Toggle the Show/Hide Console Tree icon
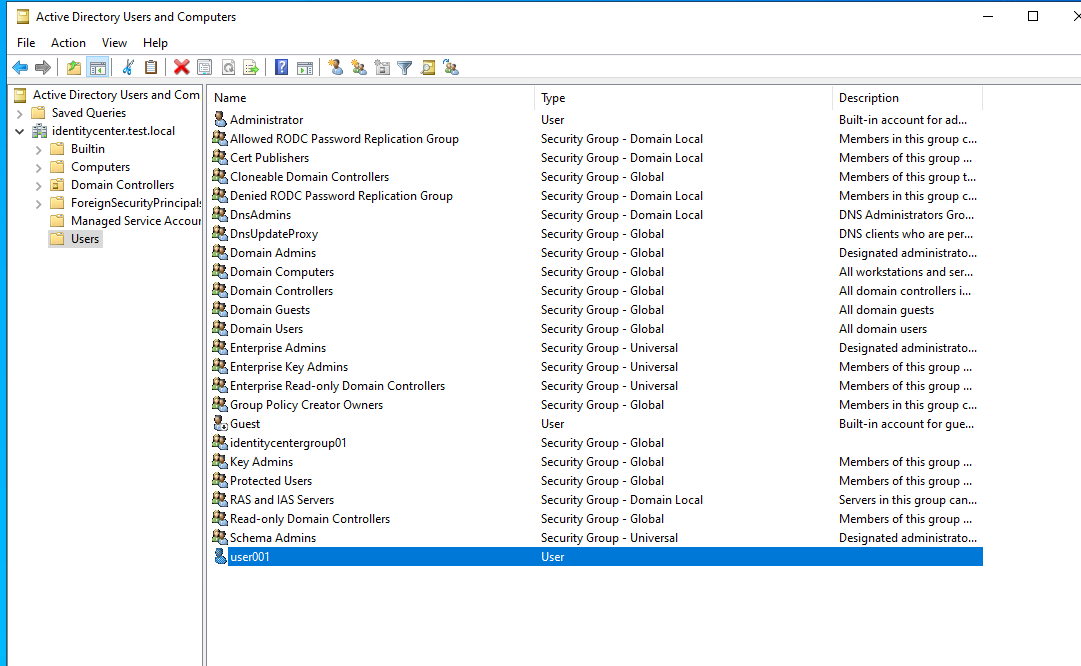The height and width of the screenshot is (666, 1081). click(x=98, y=68)
